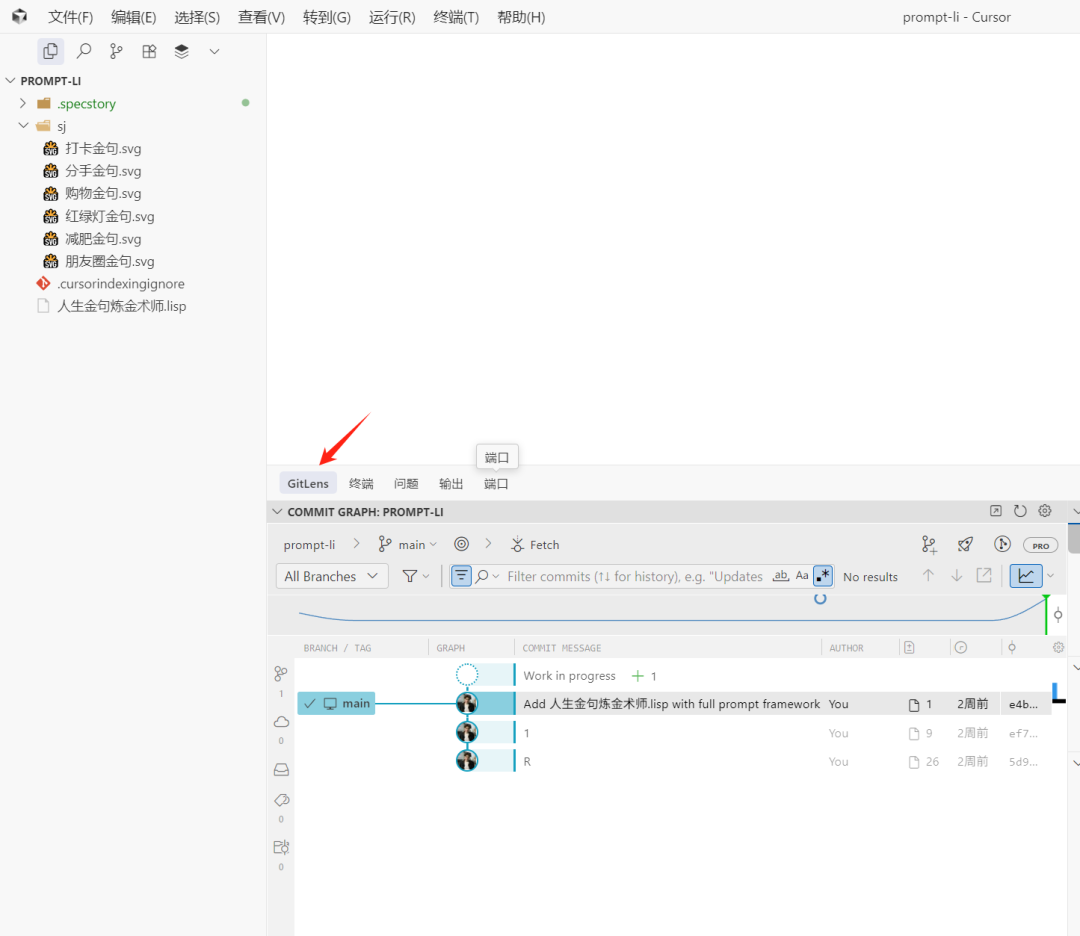Open commit graph in editor area icon

point(996,511)
